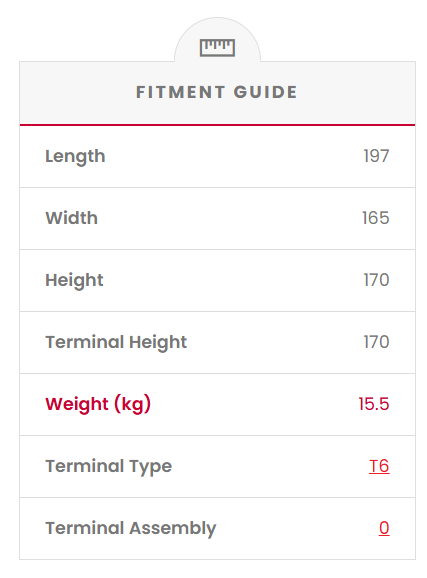Click the red divider line under header
Screen dimensions: 427x578
click(218, 125)
